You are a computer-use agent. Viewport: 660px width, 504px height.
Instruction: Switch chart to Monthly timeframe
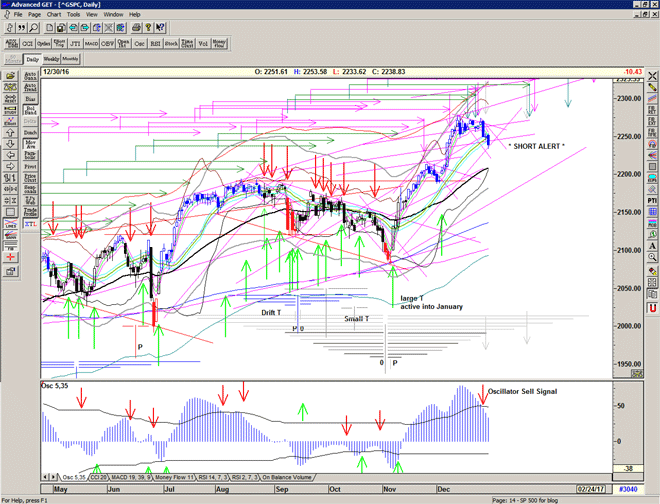pyautogui.click(x=70, y=59)
